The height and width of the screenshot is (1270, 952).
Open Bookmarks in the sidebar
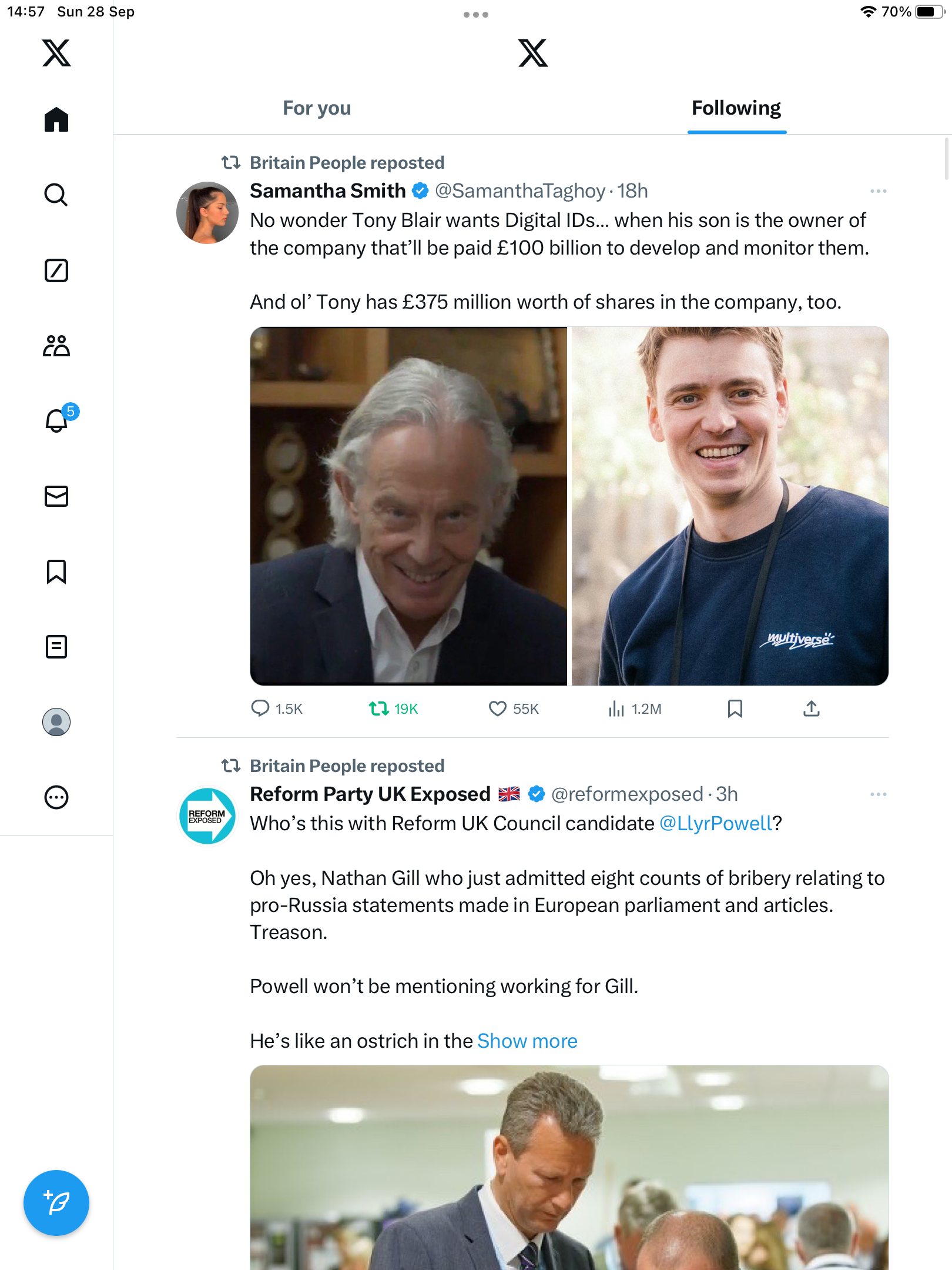point(56,571)
